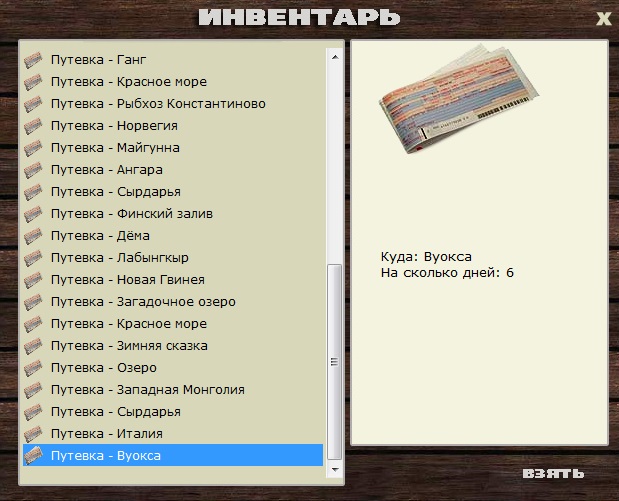Pick Путевка - Дёма in the list

[x=173, y=236]
